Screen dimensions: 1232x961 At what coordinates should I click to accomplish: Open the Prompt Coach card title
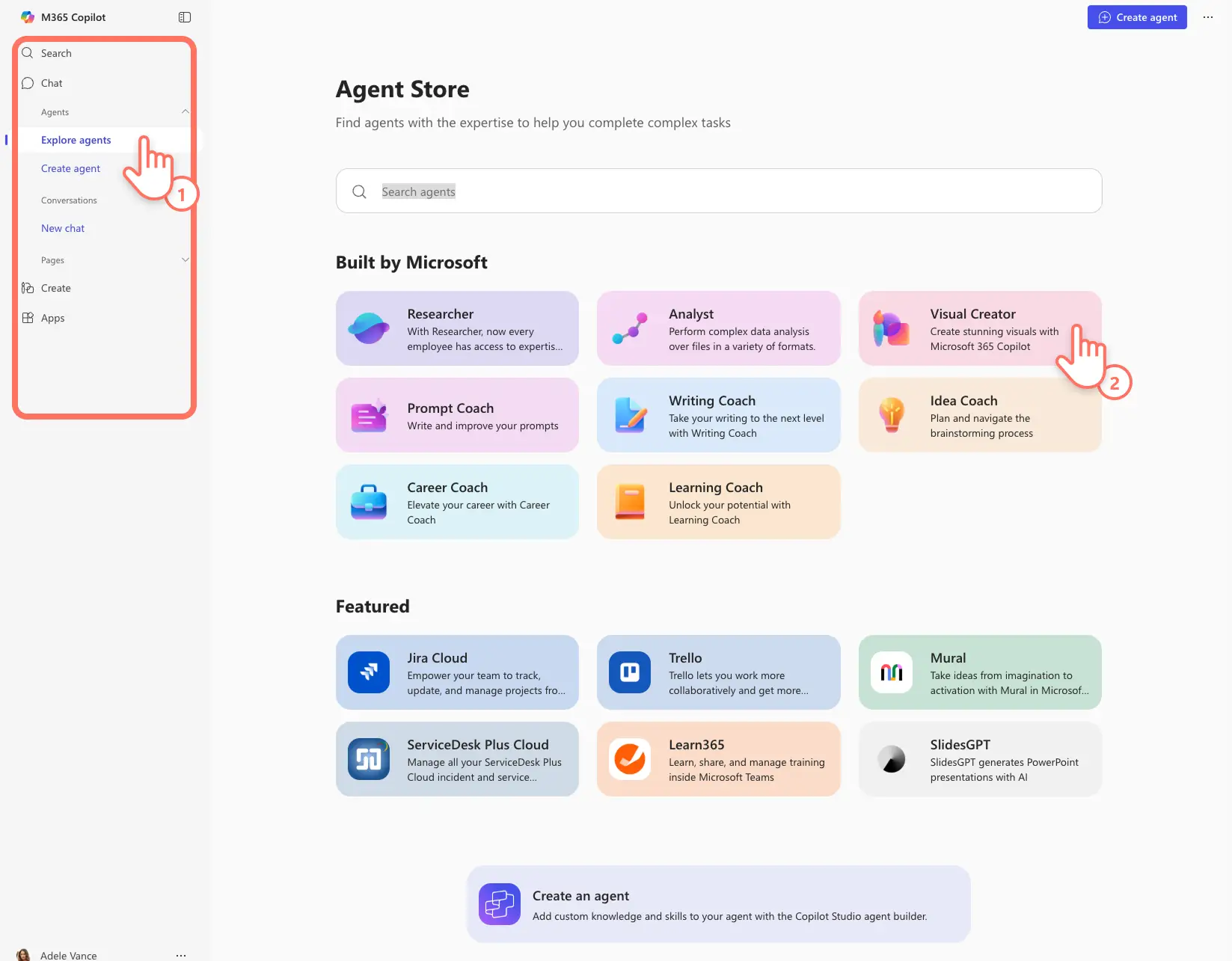pos(450,408)
